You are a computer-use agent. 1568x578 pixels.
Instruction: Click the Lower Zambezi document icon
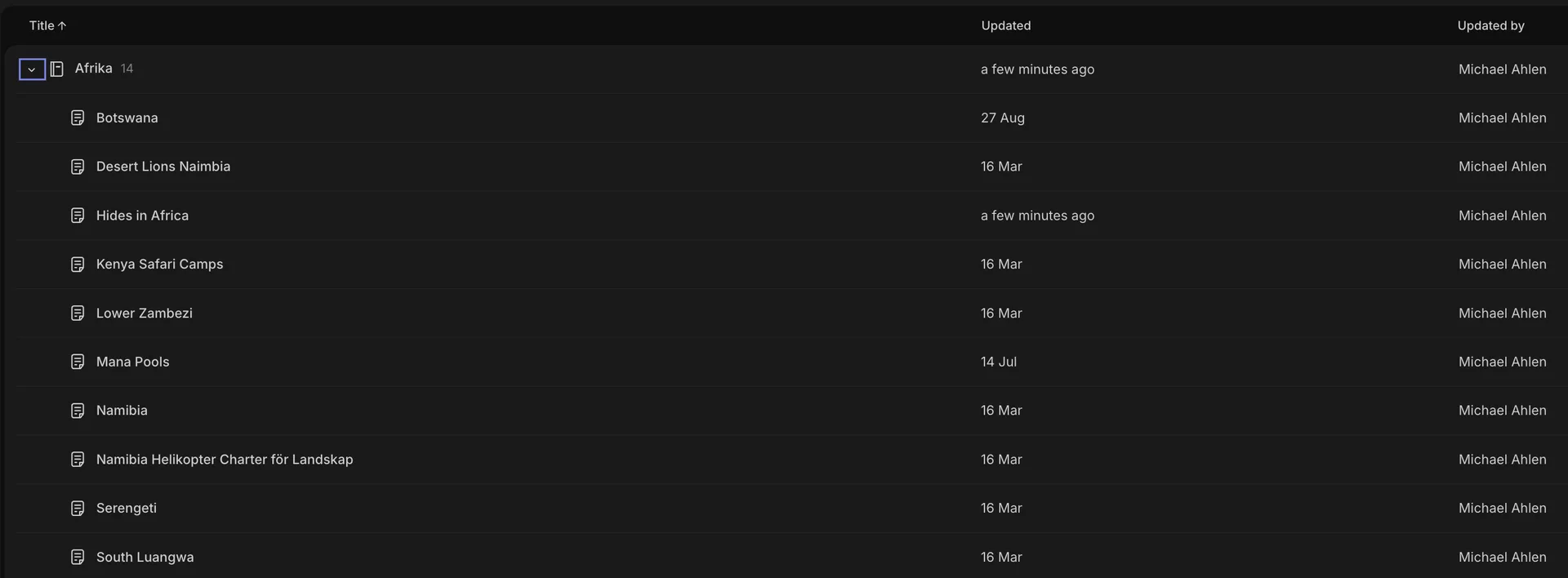[78, 313]
